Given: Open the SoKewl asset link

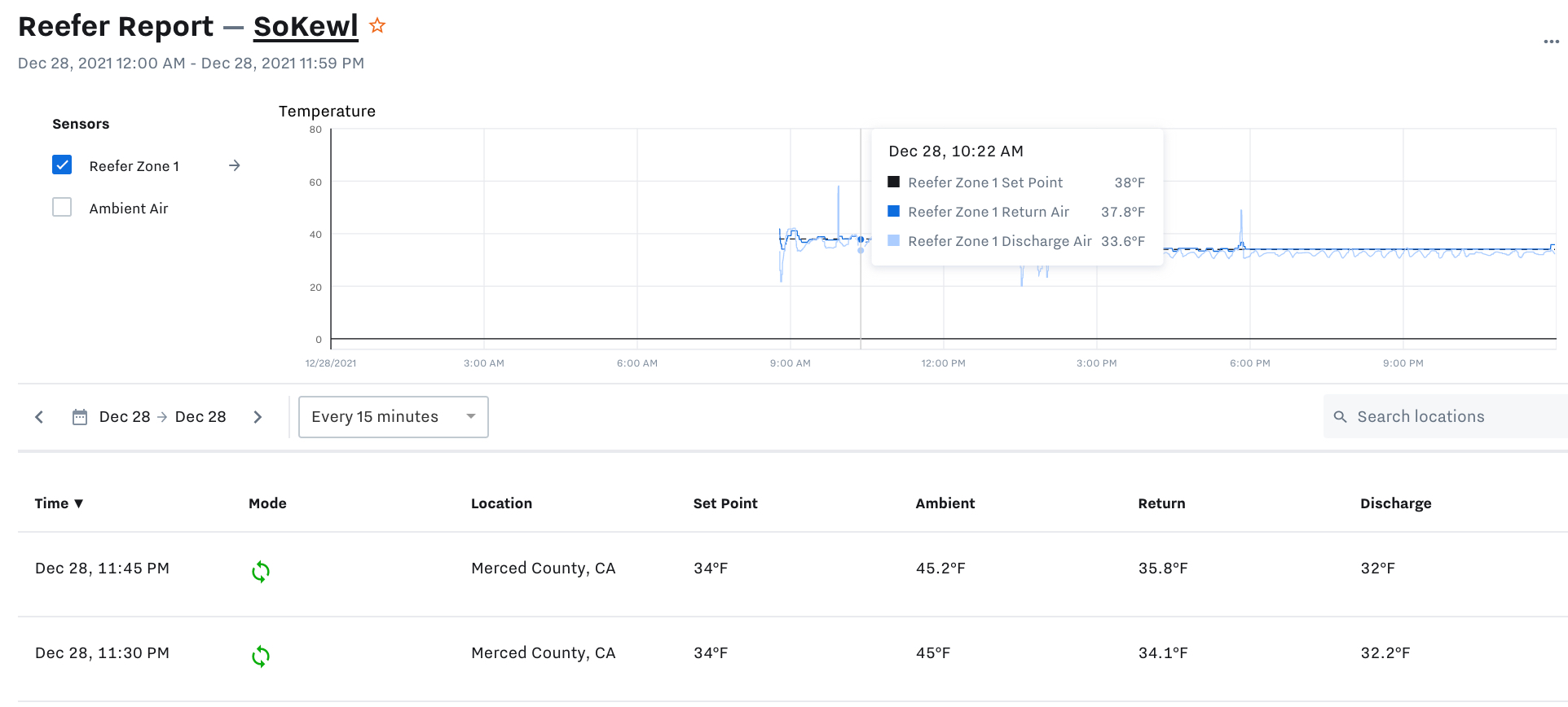Looking at the screenshot, I should [x=306, y=26].
